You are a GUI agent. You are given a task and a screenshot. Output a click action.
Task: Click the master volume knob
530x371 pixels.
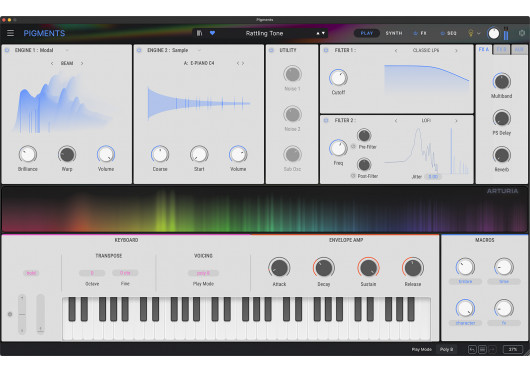coord(493,33)
